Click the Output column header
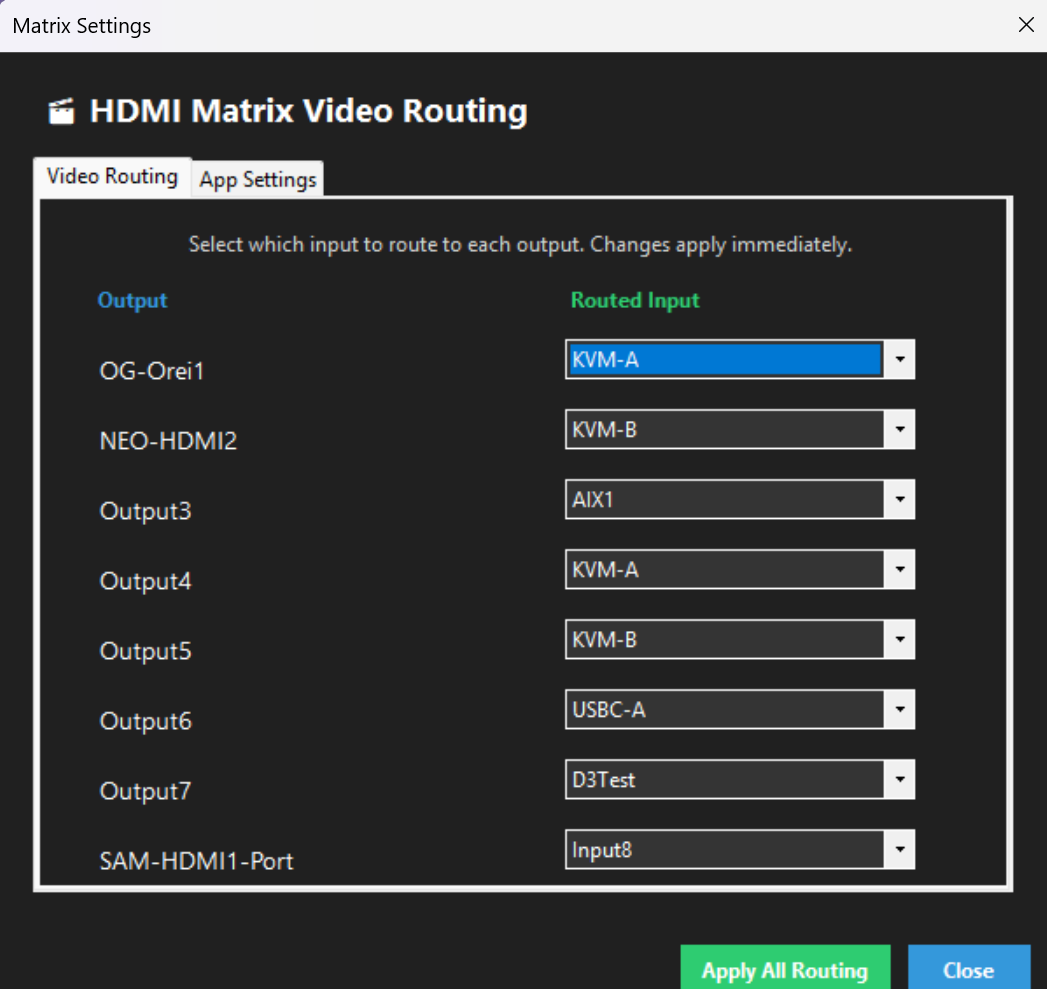The image size is (1047, 989). [x=132, y=300]
